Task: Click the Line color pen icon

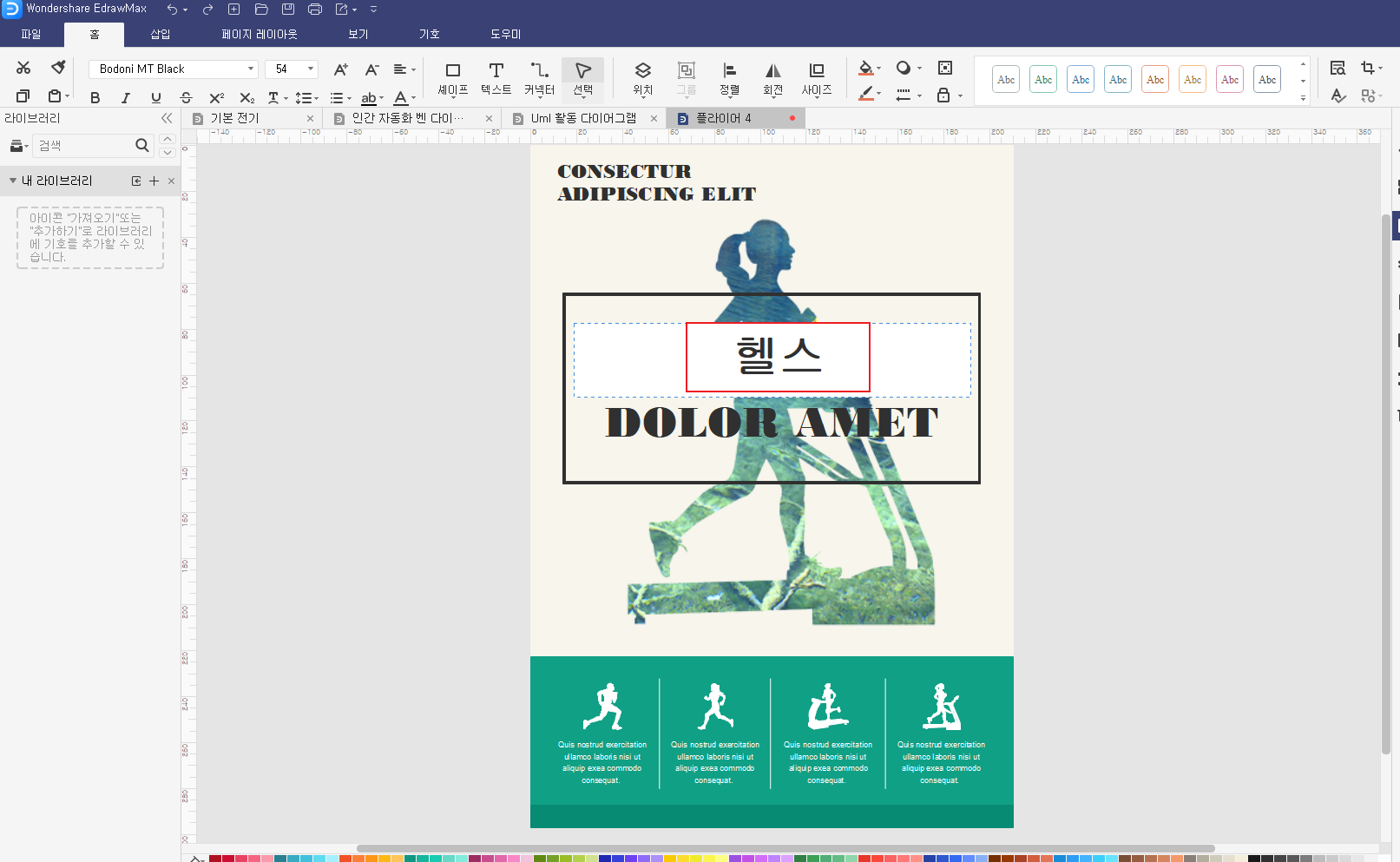Action: coord(865,94)
